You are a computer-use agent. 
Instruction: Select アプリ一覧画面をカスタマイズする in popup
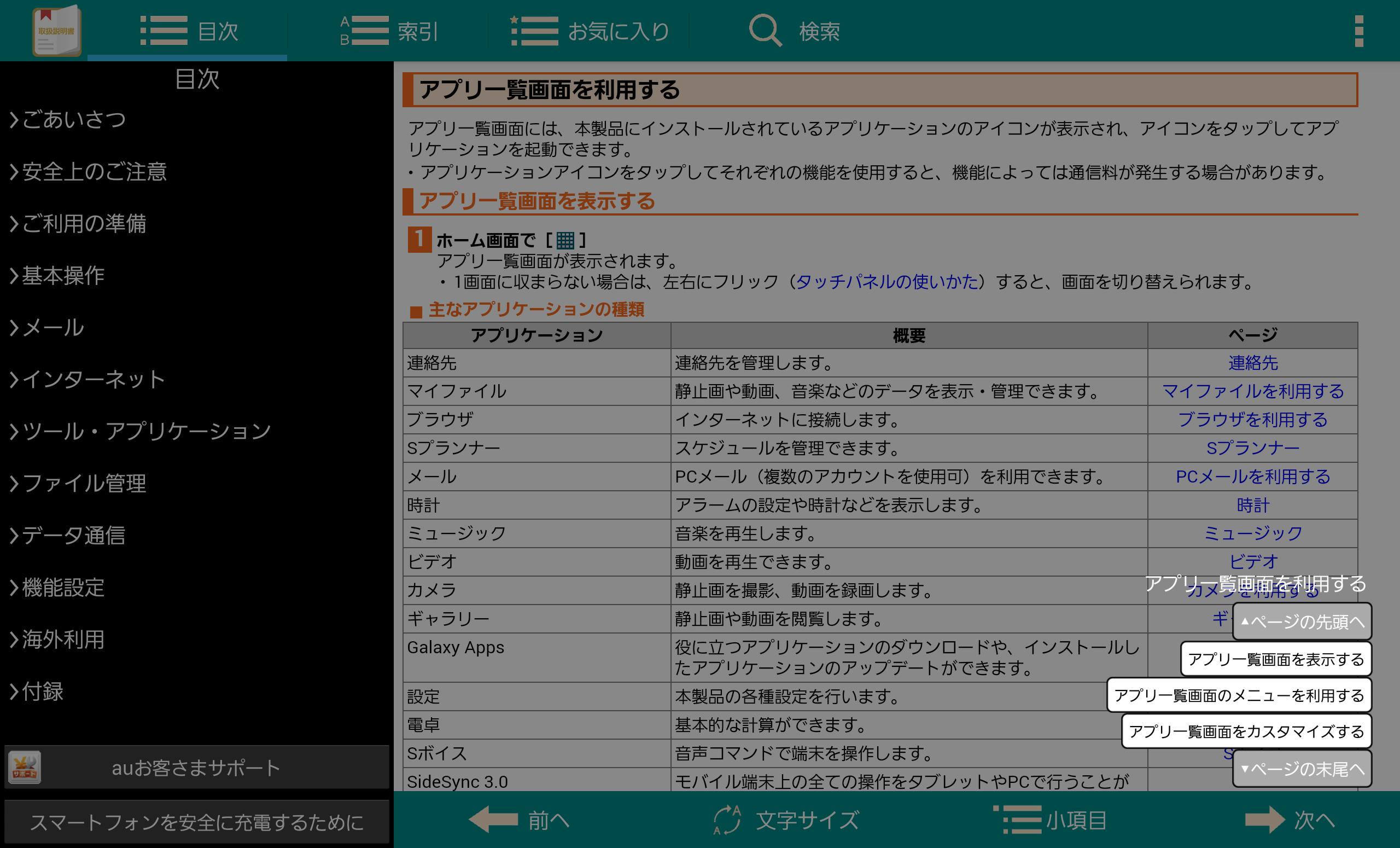coord(1246,731)
